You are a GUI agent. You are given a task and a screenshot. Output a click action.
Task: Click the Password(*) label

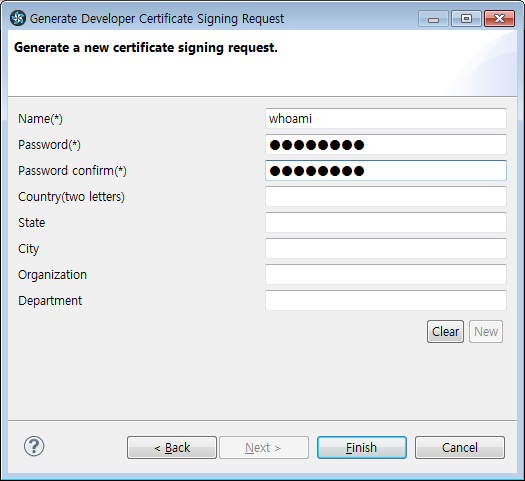point(49,145)
